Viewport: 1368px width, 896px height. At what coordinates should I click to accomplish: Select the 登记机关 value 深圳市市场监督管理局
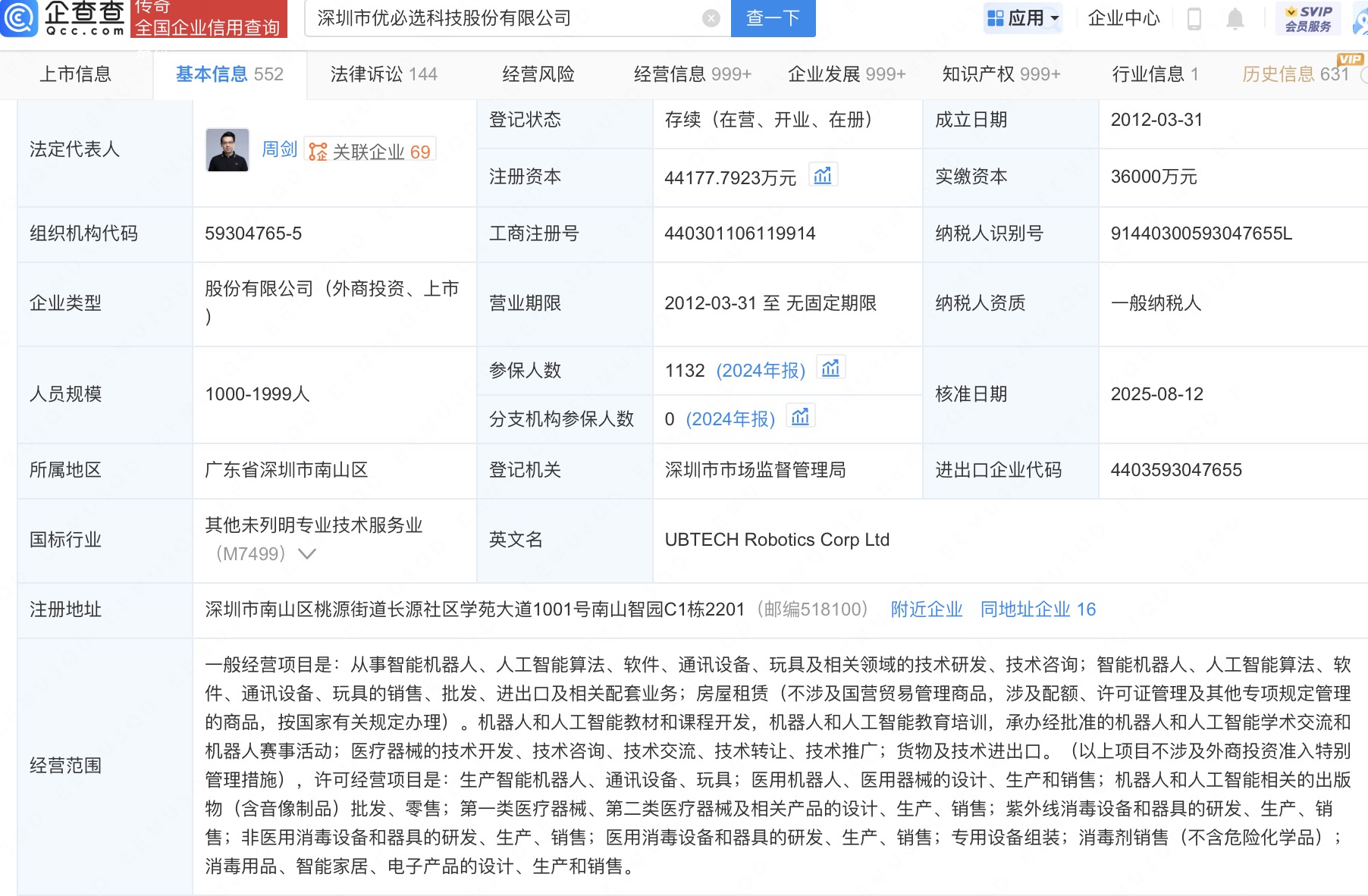click(x=755, y=470)
